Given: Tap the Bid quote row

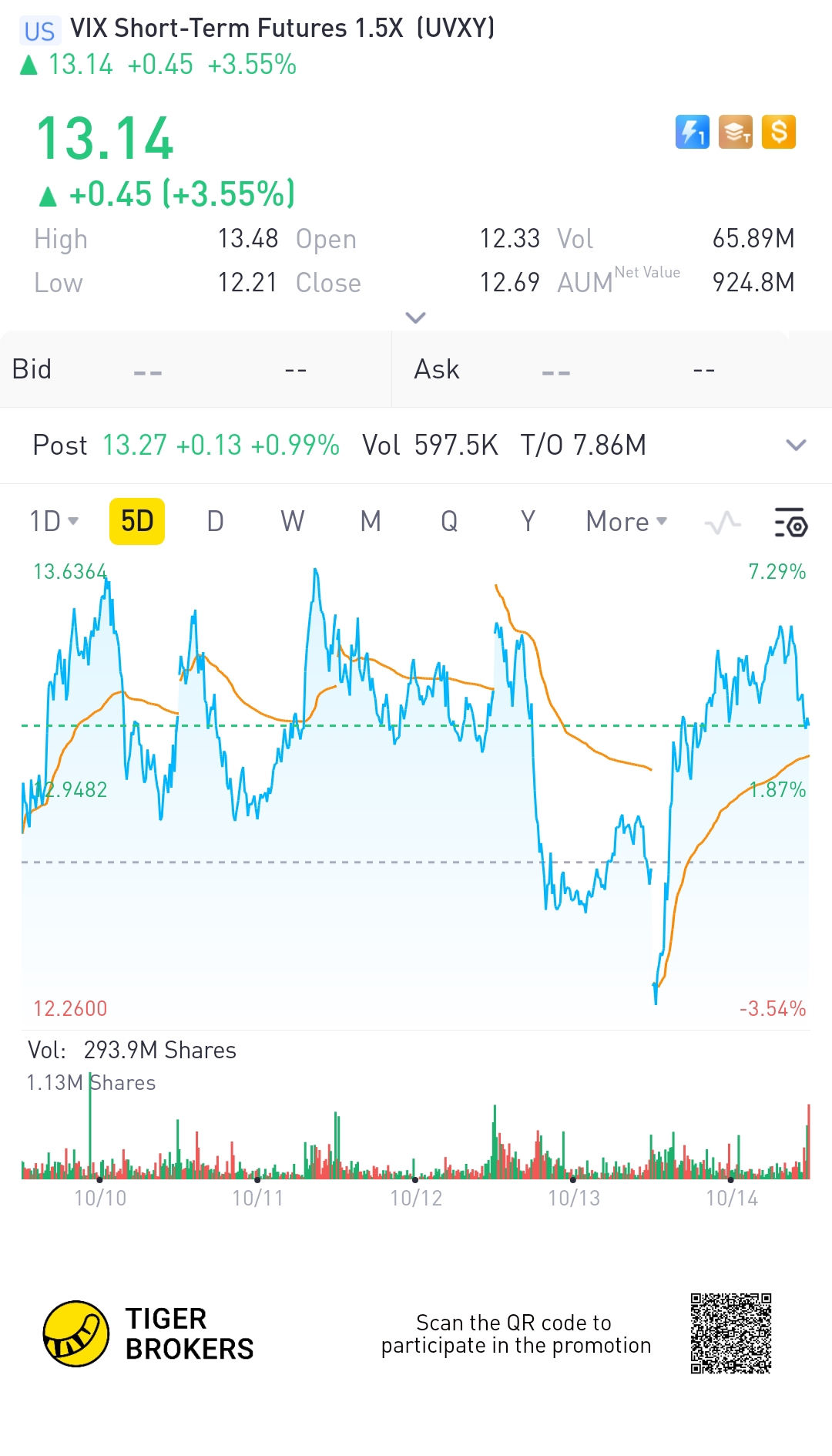Looking at the screenshot, I should (196, 369).
